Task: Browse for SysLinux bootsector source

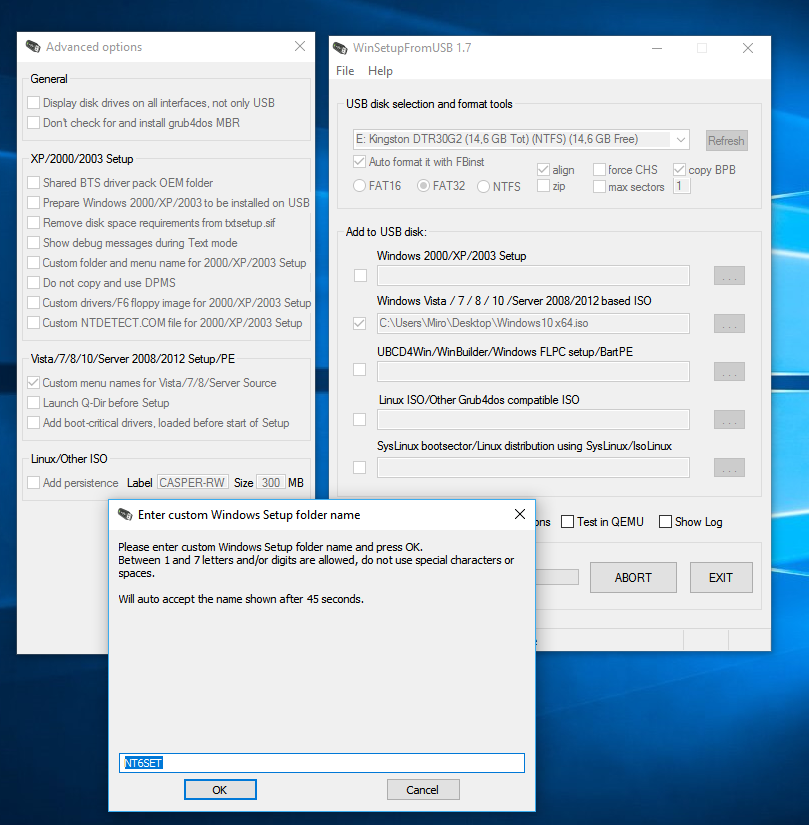Action: point(729,467)
